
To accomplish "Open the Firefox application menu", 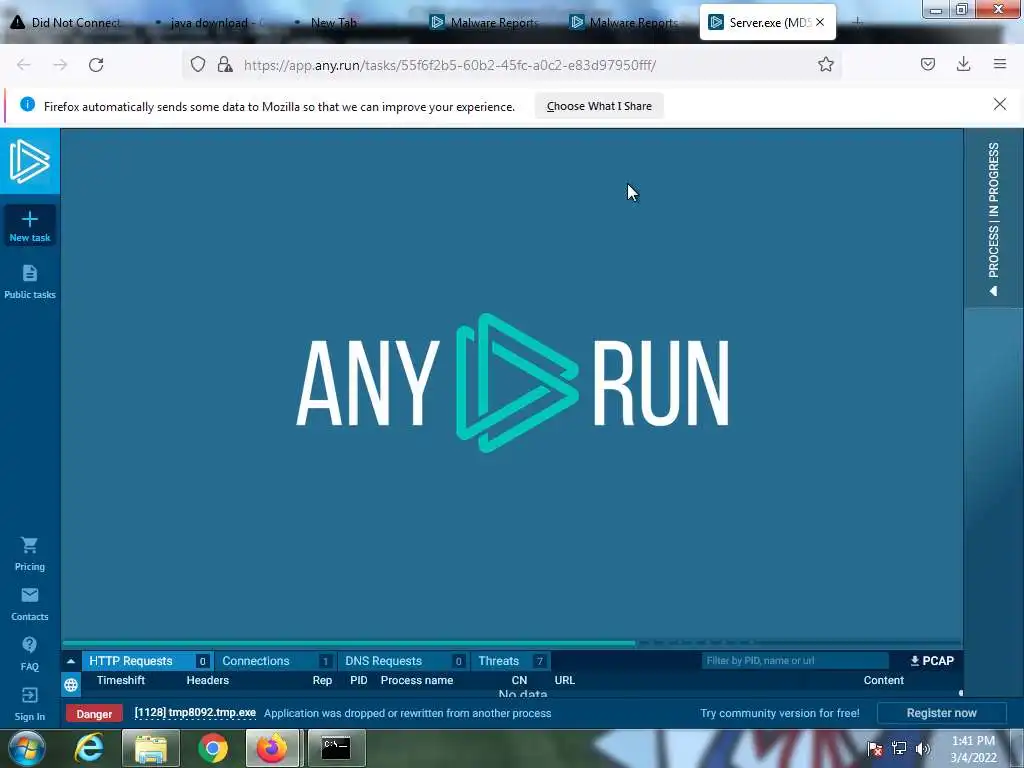I will pos(1000,64).
